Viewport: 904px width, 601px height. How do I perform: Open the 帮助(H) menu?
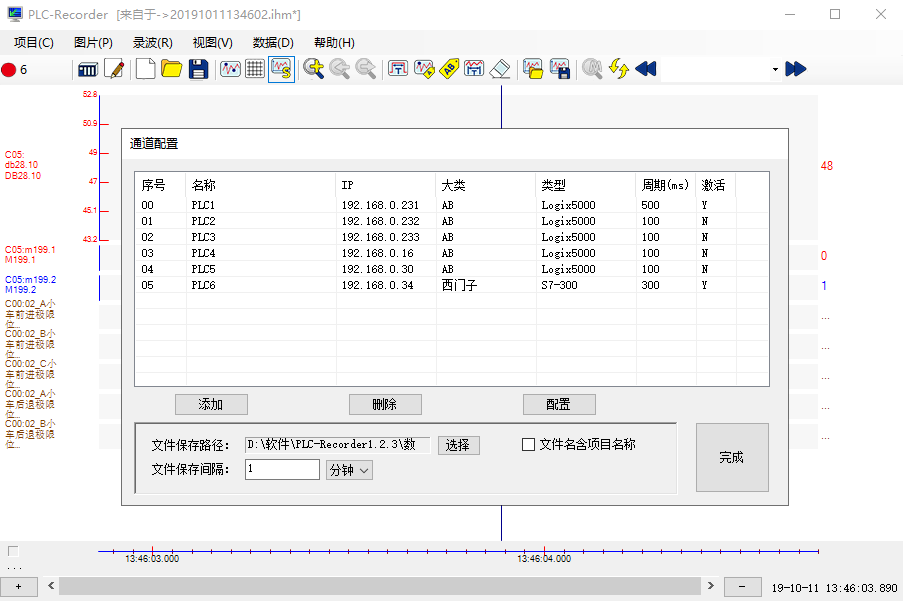pyautogui.click(x=334, y=43)
